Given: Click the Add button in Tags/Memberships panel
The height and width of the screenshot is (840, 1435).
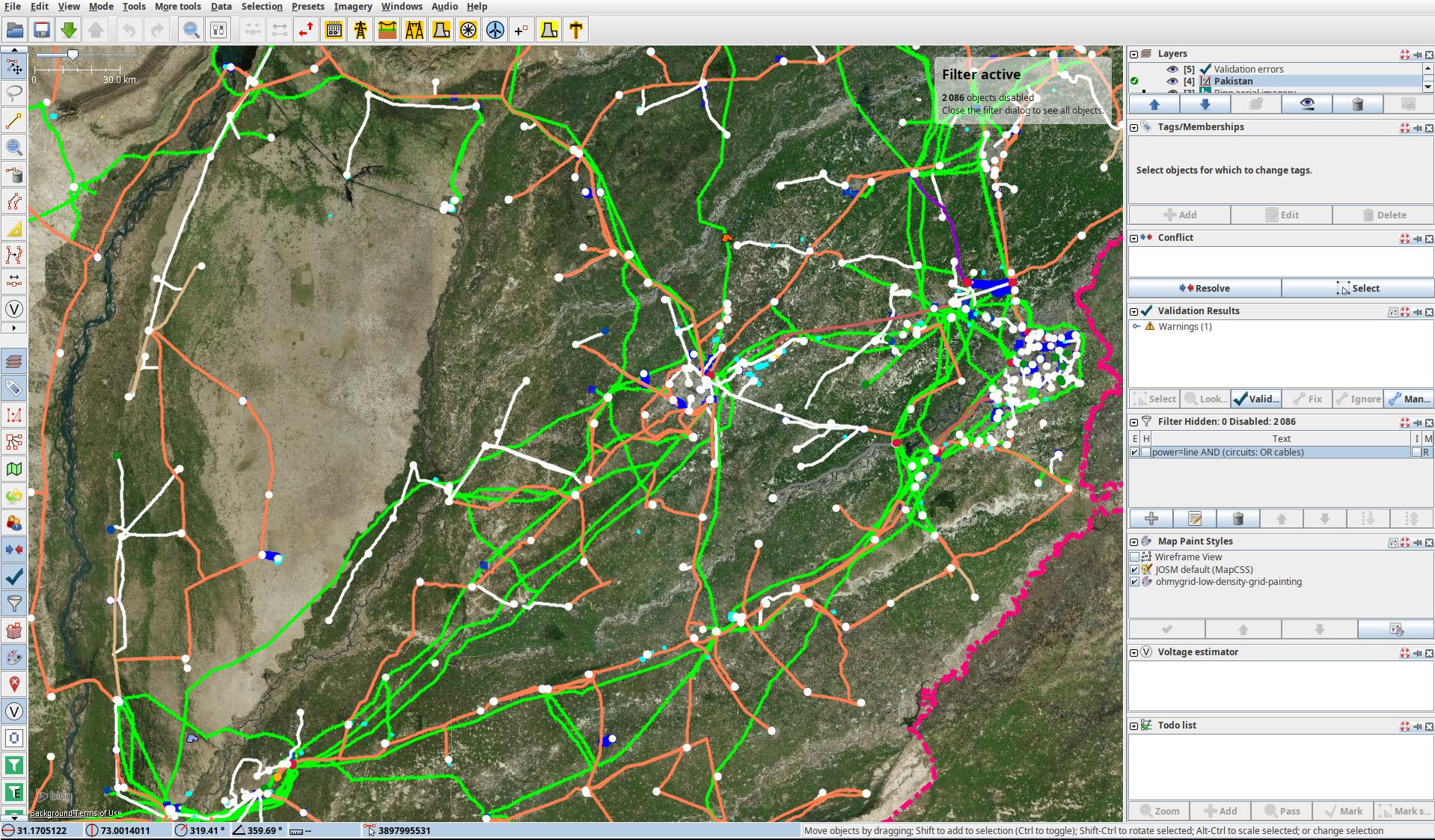Looking at the screenshot, I should (x=1180, y=215).
